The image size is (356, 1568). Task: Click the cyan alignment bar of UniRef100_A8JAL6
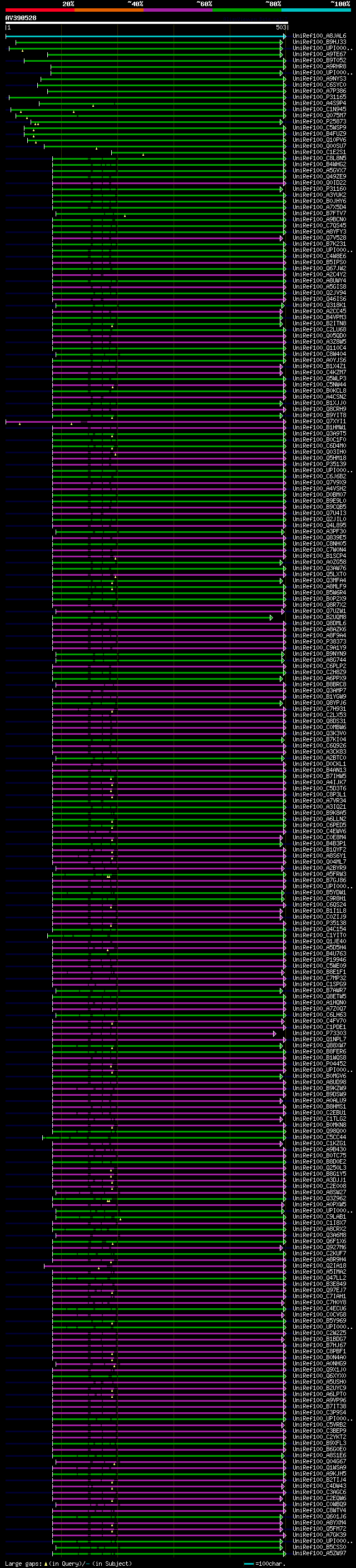tap(145, 36)
